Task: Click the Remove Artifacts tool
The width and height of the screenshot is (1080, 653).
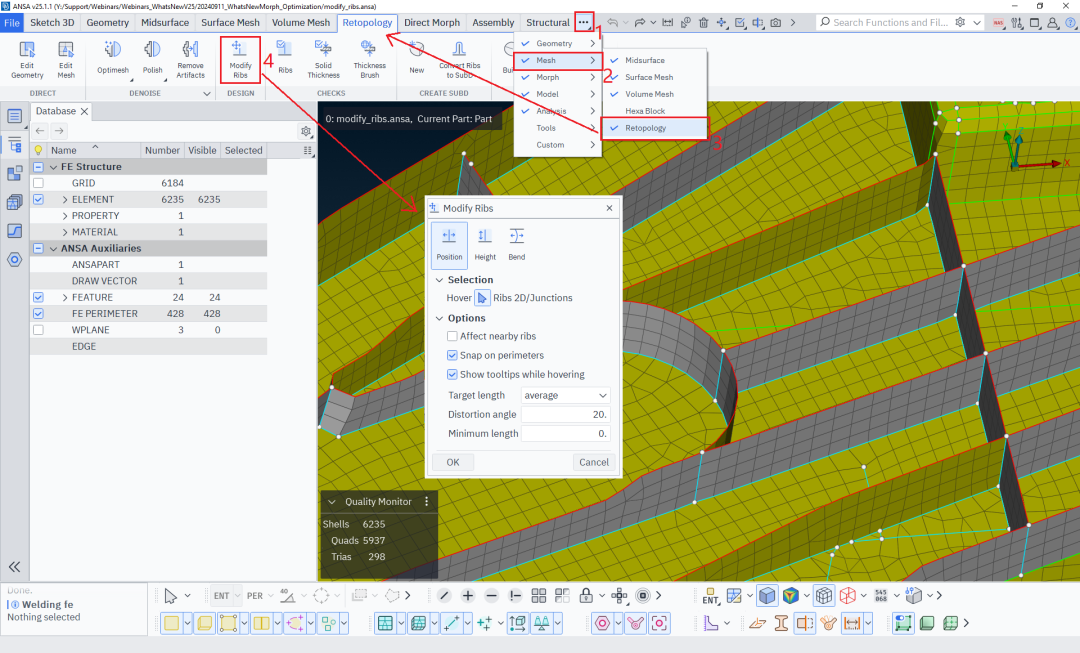Action: [190, 59]
